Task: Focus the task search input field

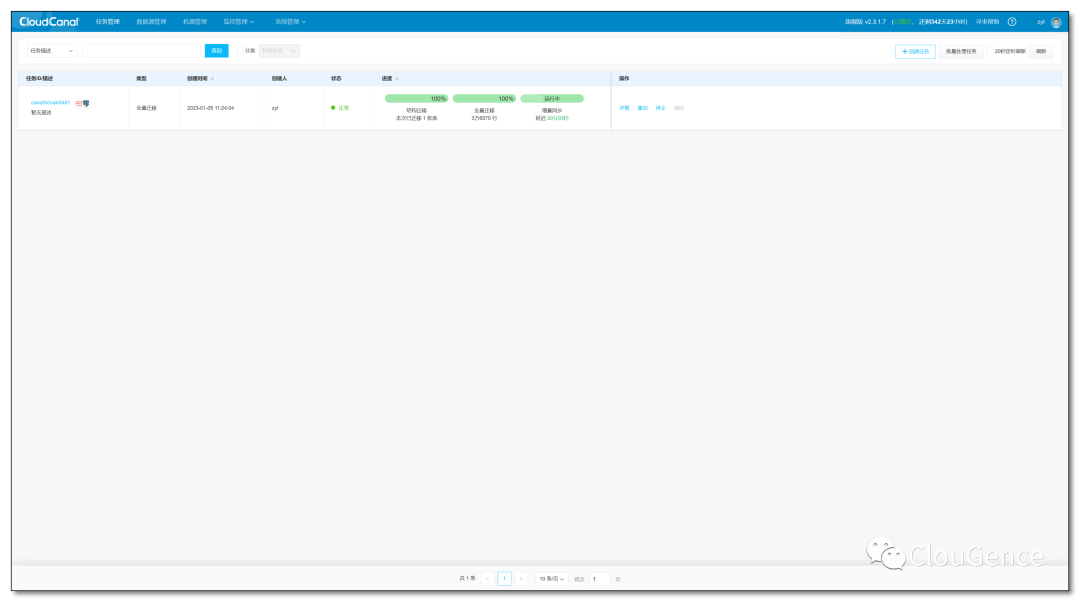Action: tap(141, 51)
